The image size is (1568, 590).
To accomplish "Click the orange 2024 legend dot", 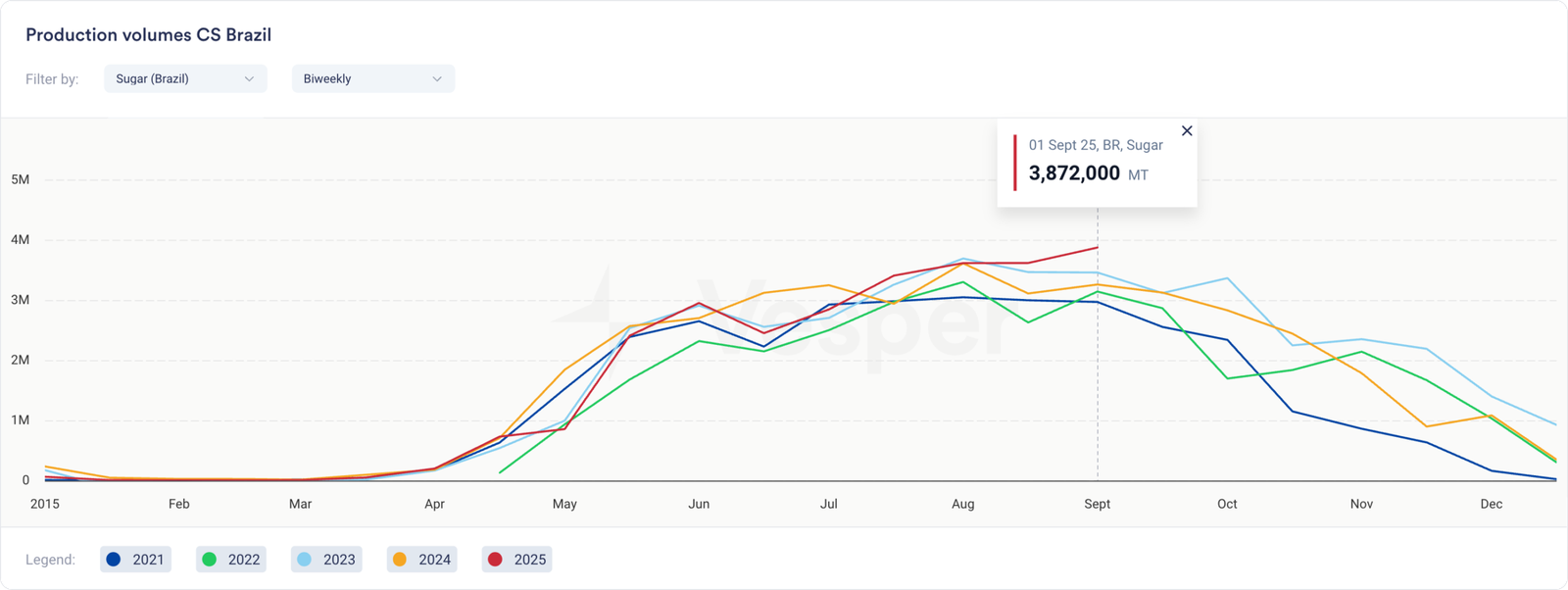I will click(x=400, y=560).
